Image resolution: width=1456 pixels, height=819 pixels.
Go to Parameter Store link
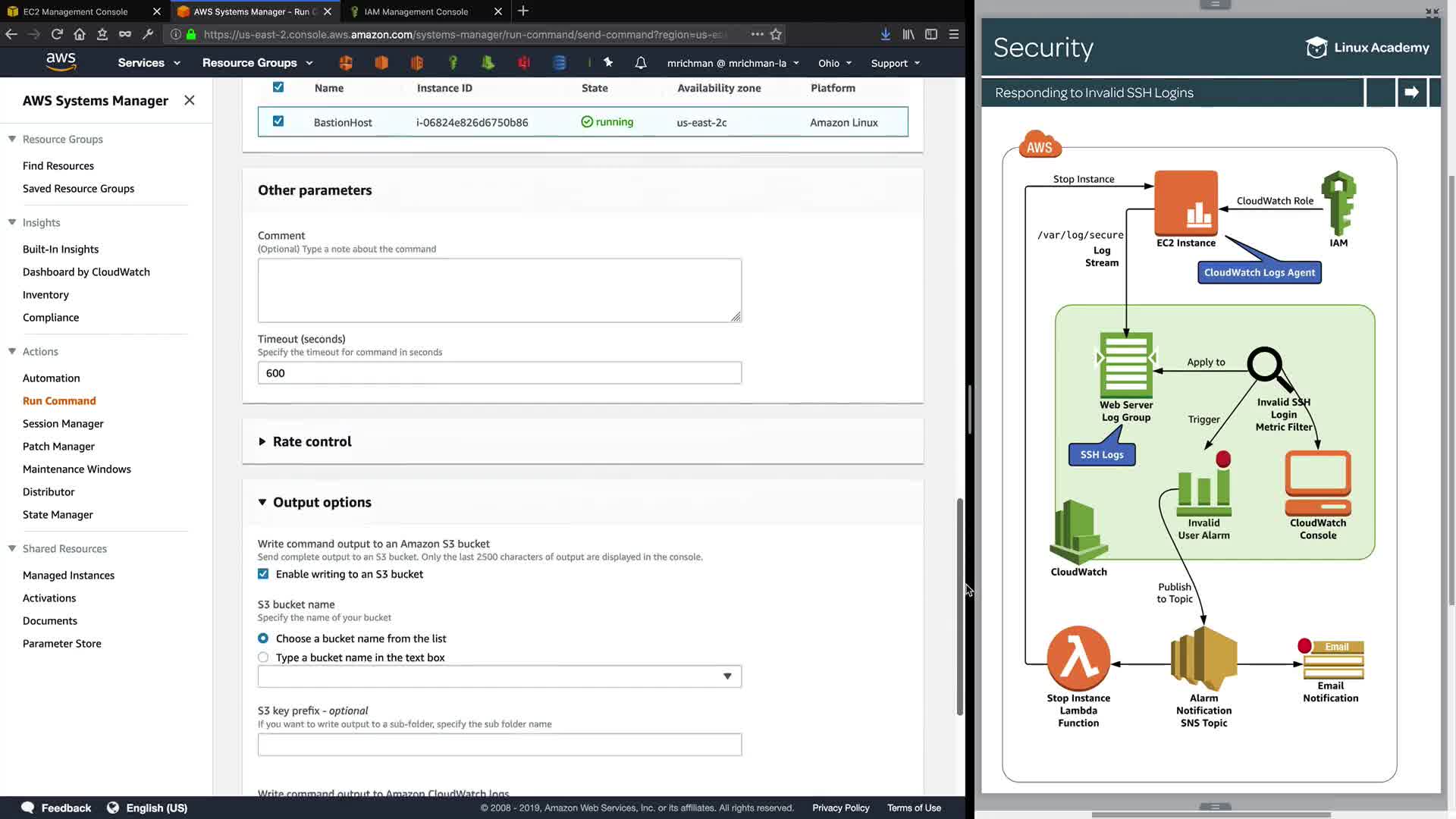61,643
